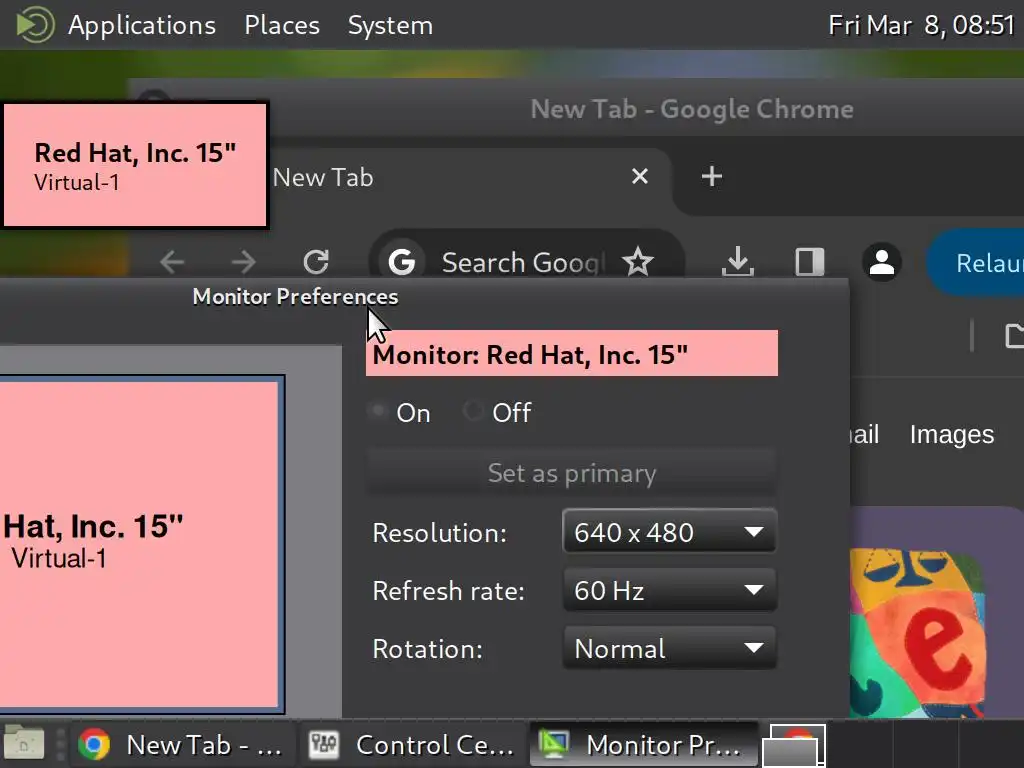
Task: Click the Relaunch update button in Chrome
Action: [x=975, y=263]
